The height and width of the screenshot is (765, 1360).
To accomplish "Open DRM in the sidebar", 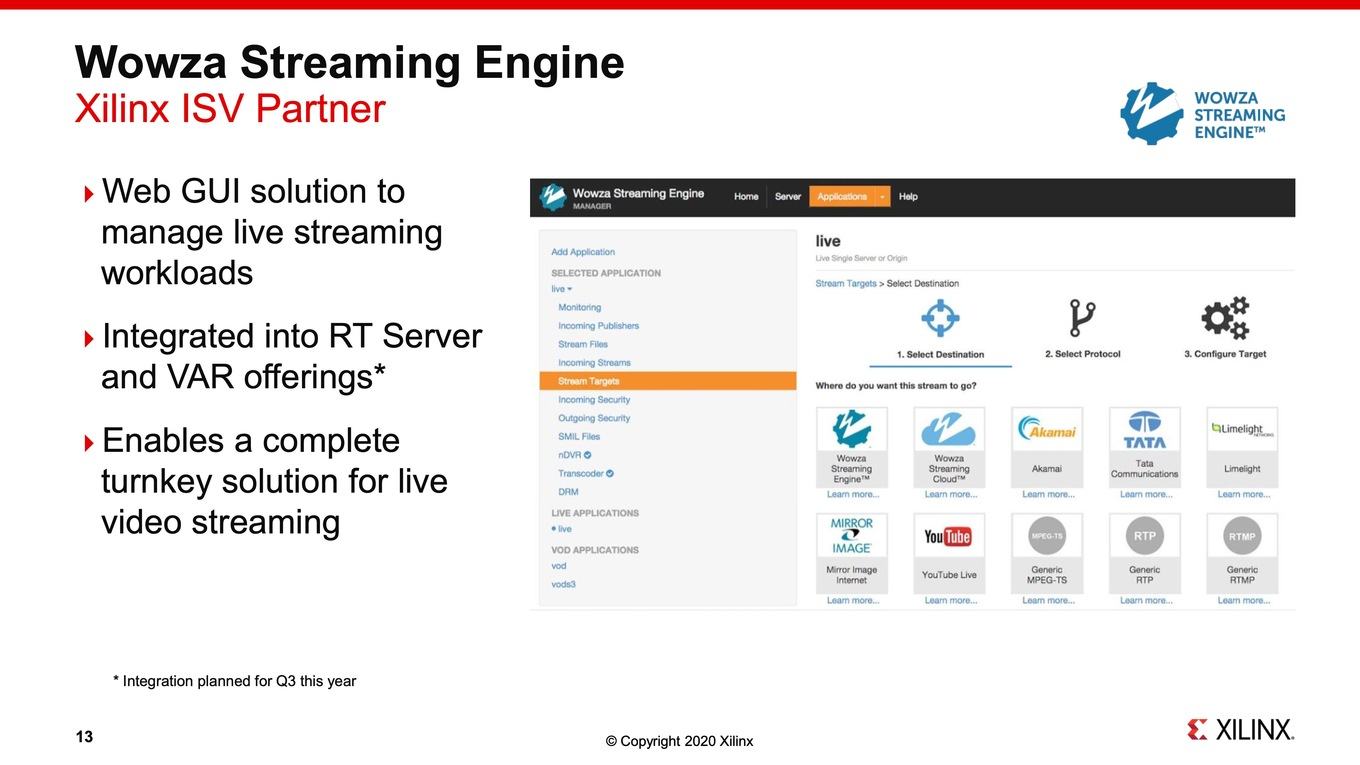I will [568, 492].
